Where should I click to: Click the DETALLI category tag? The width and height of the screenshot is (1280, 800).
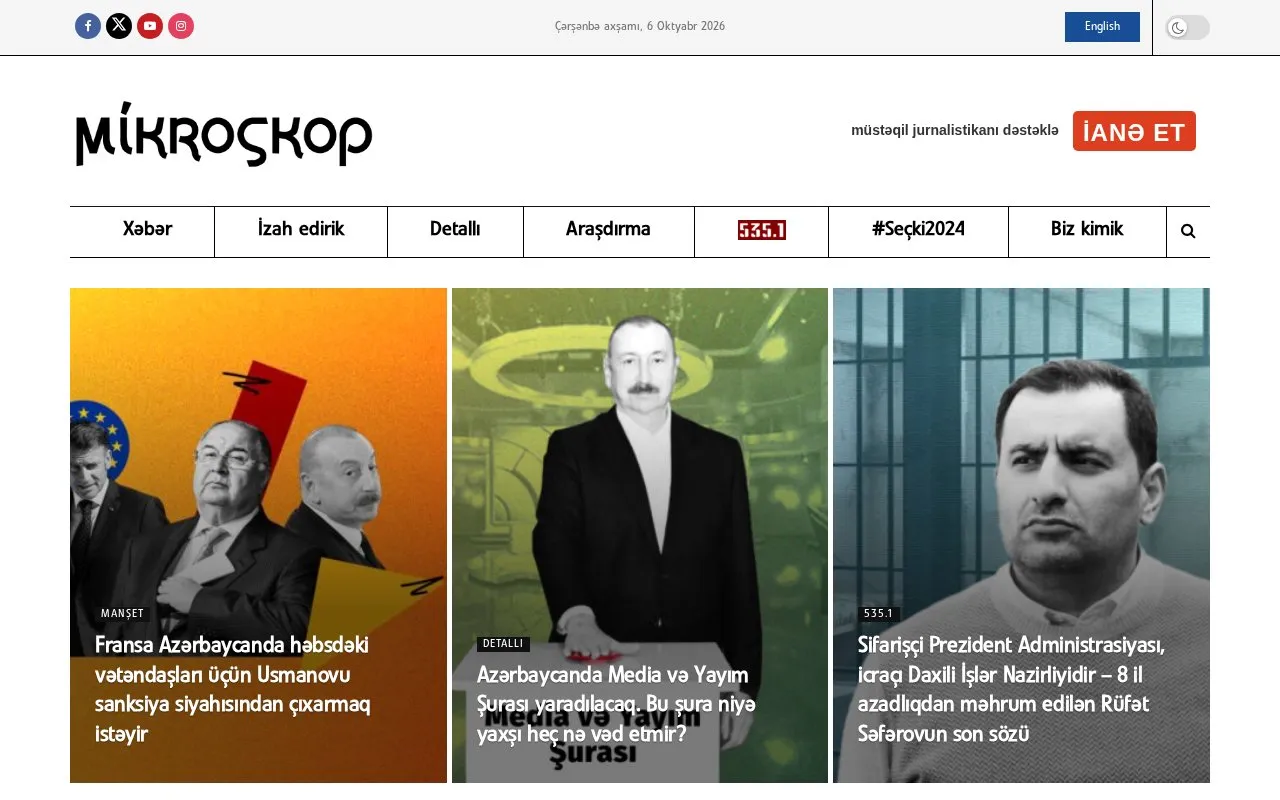[x=503, y=644]
